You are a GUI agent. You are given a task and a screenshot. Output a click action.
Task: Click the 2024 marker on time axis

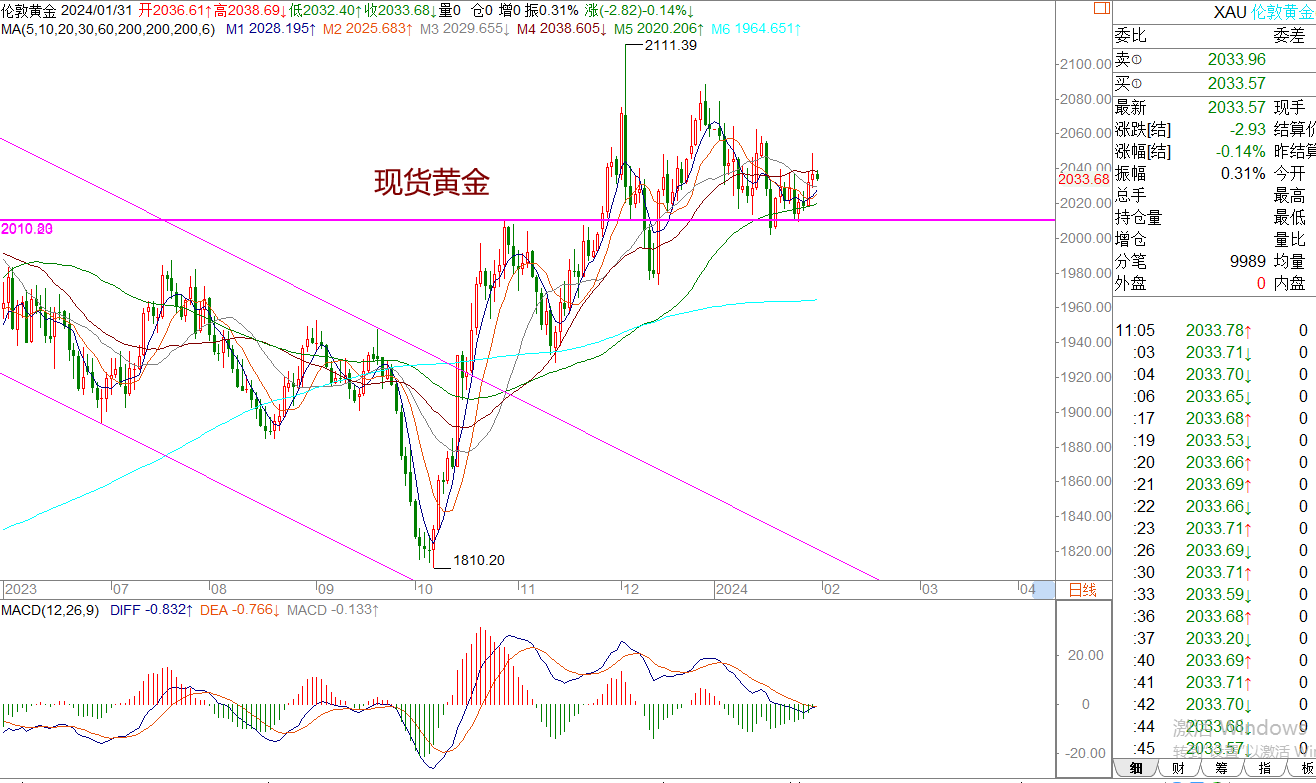pos(732,590)
